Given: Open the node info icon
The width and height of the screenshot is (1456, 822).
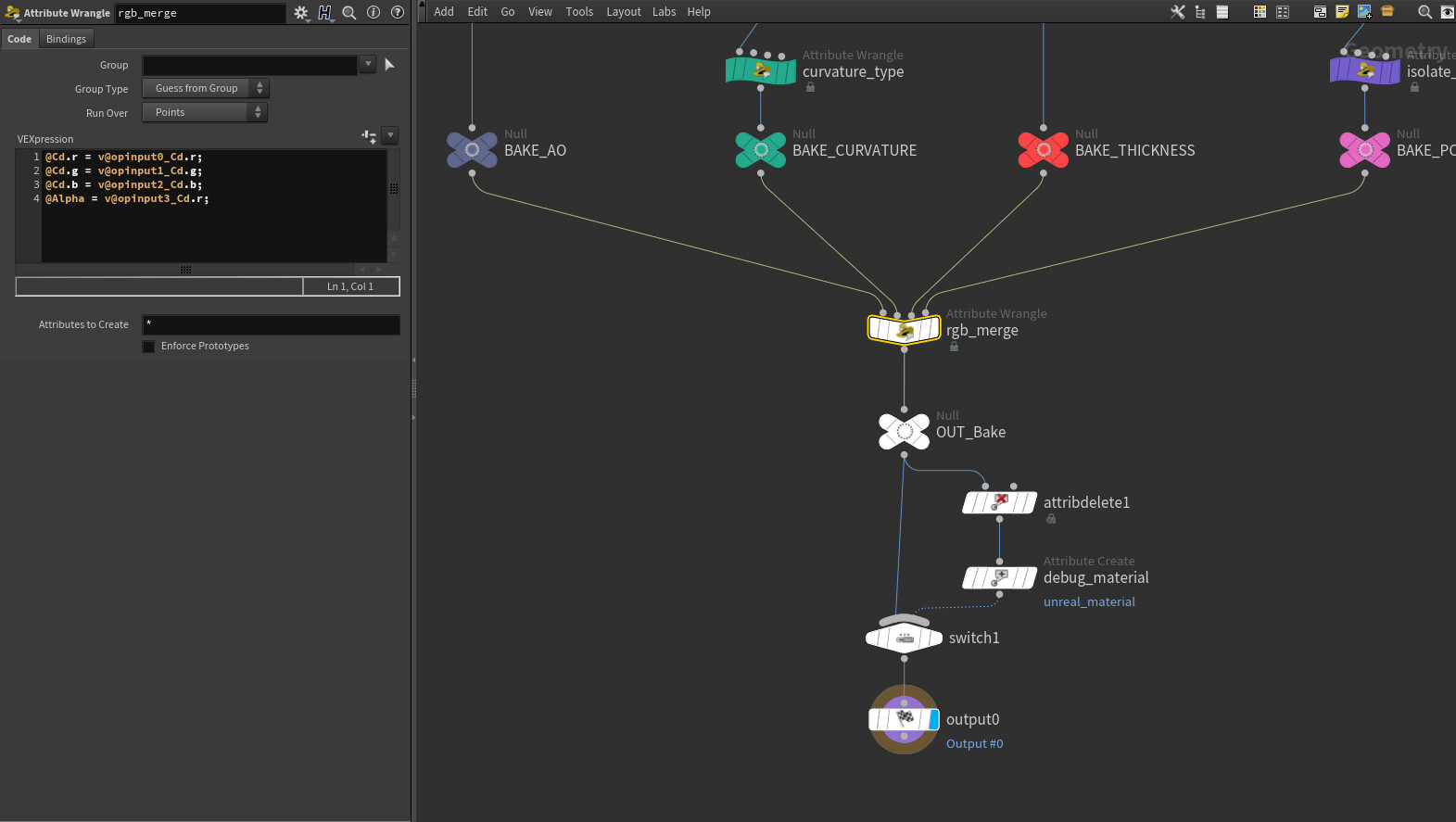Looking at the screenshot, I should (373, 12).
